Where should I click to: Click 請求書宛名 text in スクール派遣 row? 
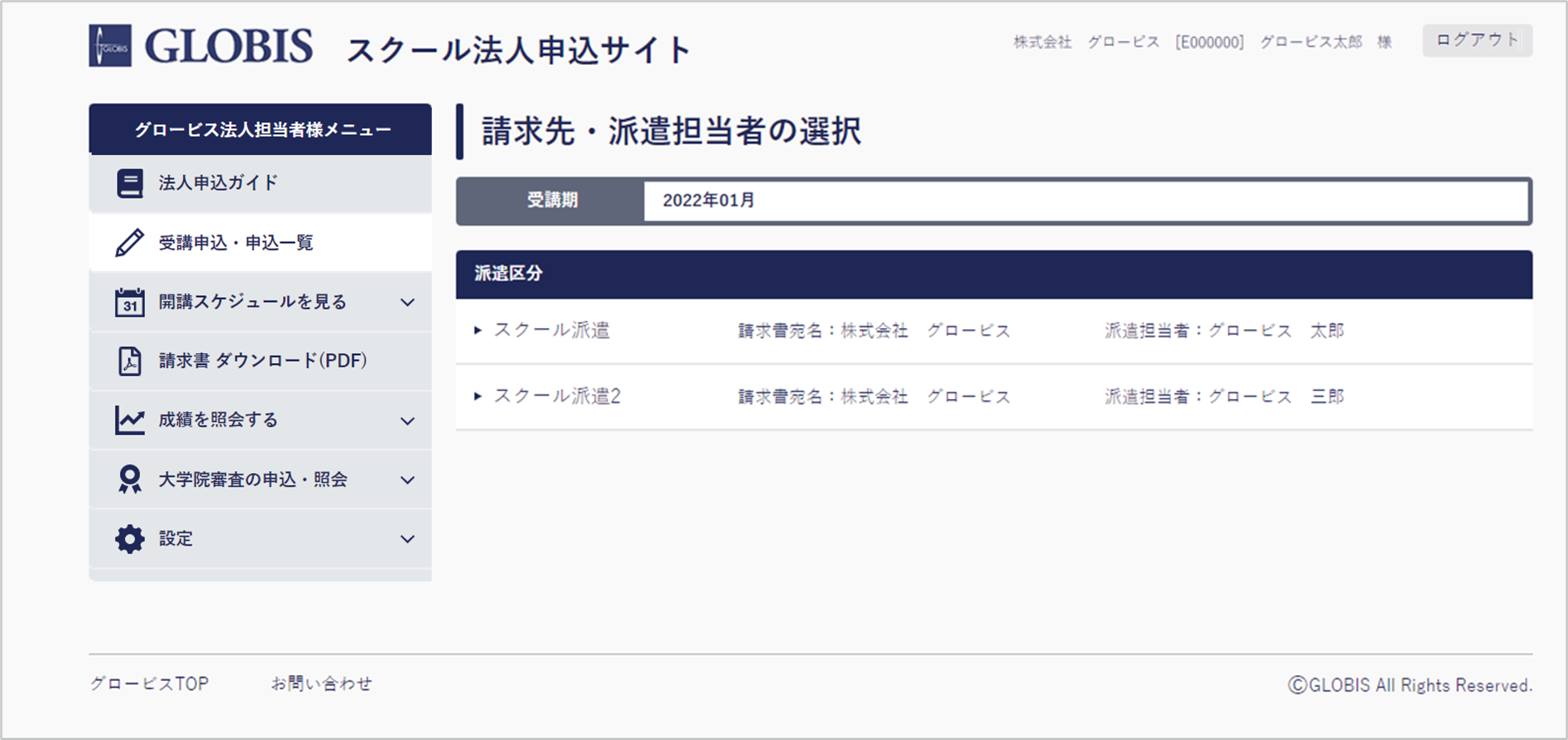[x=874, y=331]
